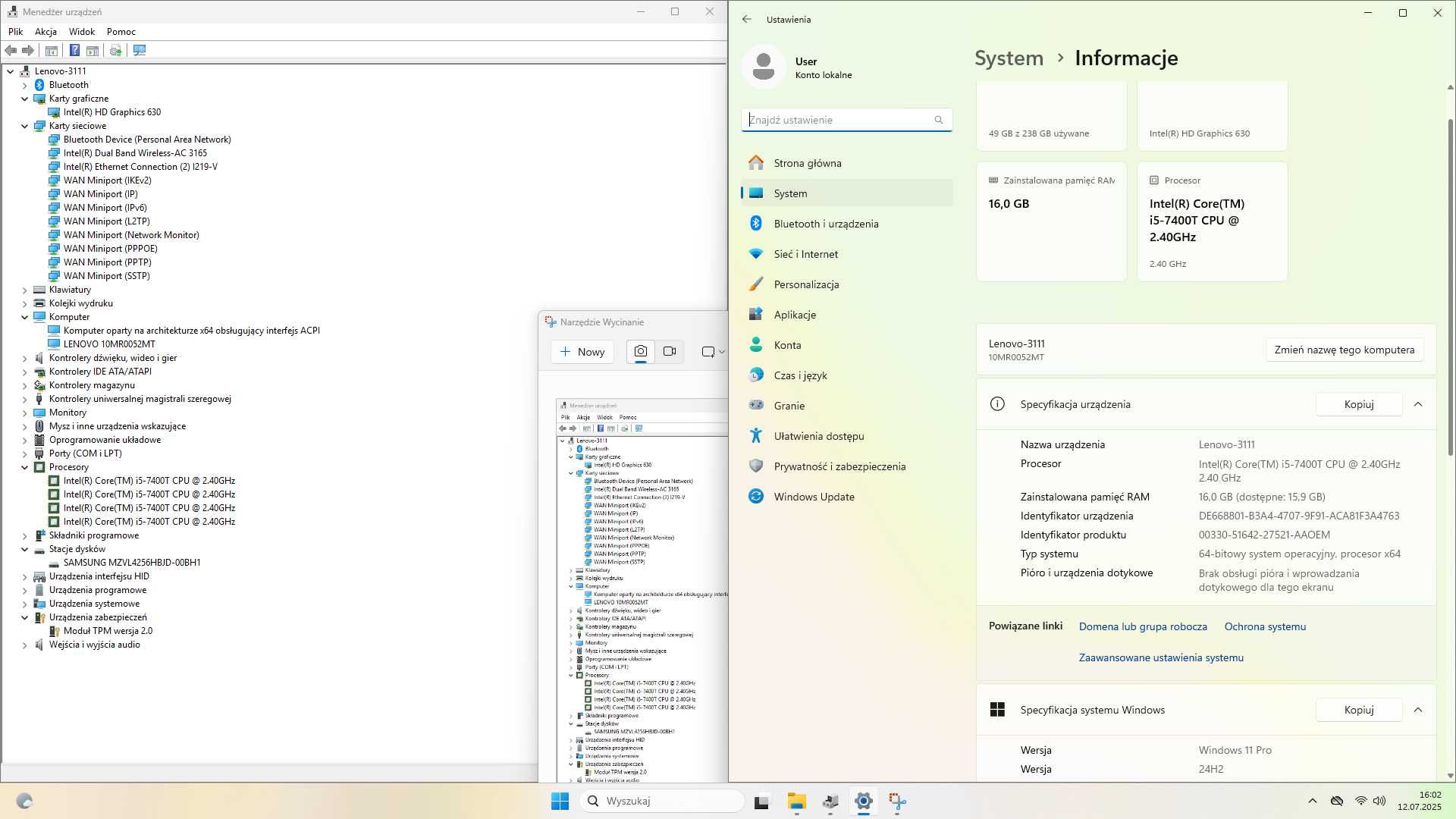Click the Ułatwienia dostępu accessibility icon
Viewport: 1456px width, 819px height.
[756, 435]
